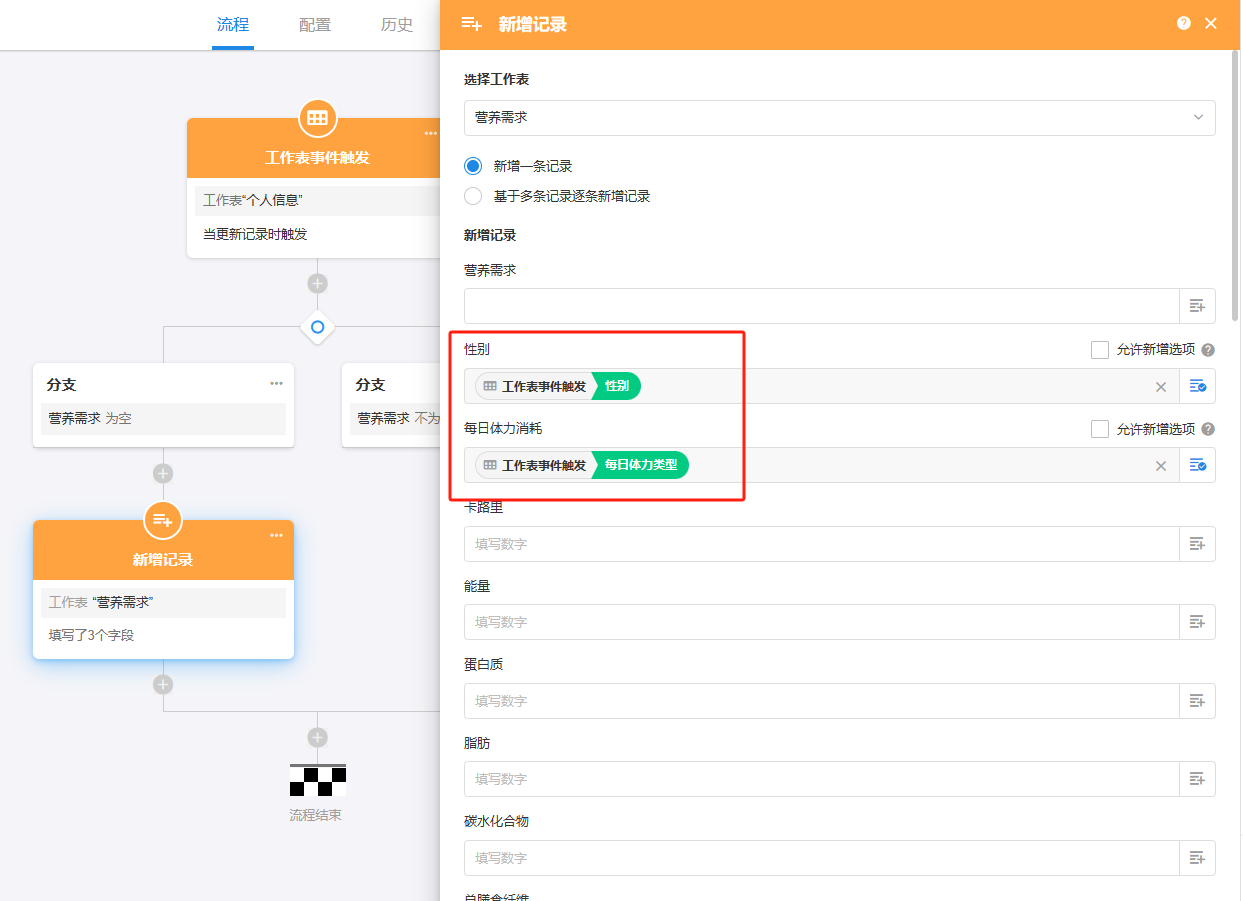Enable 允许新增选项 checkbox for 每日体力消耗
1243x901 pixels.
point(1100,429)
